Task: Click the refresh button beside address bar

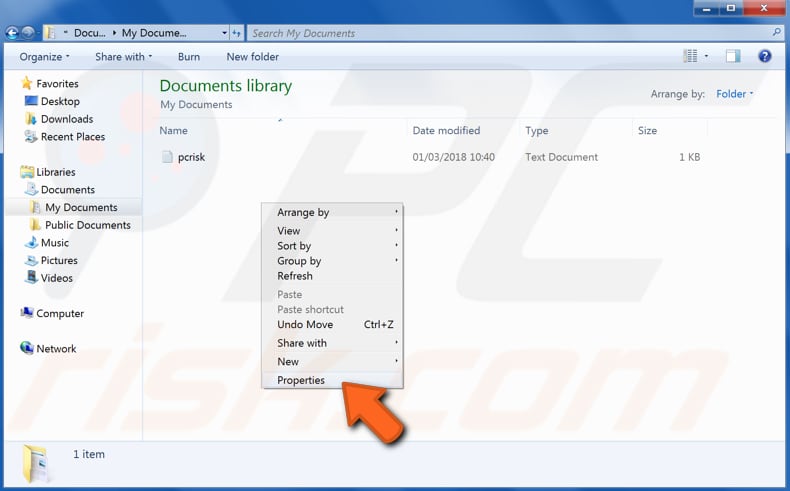Action: tap(236, 33)
